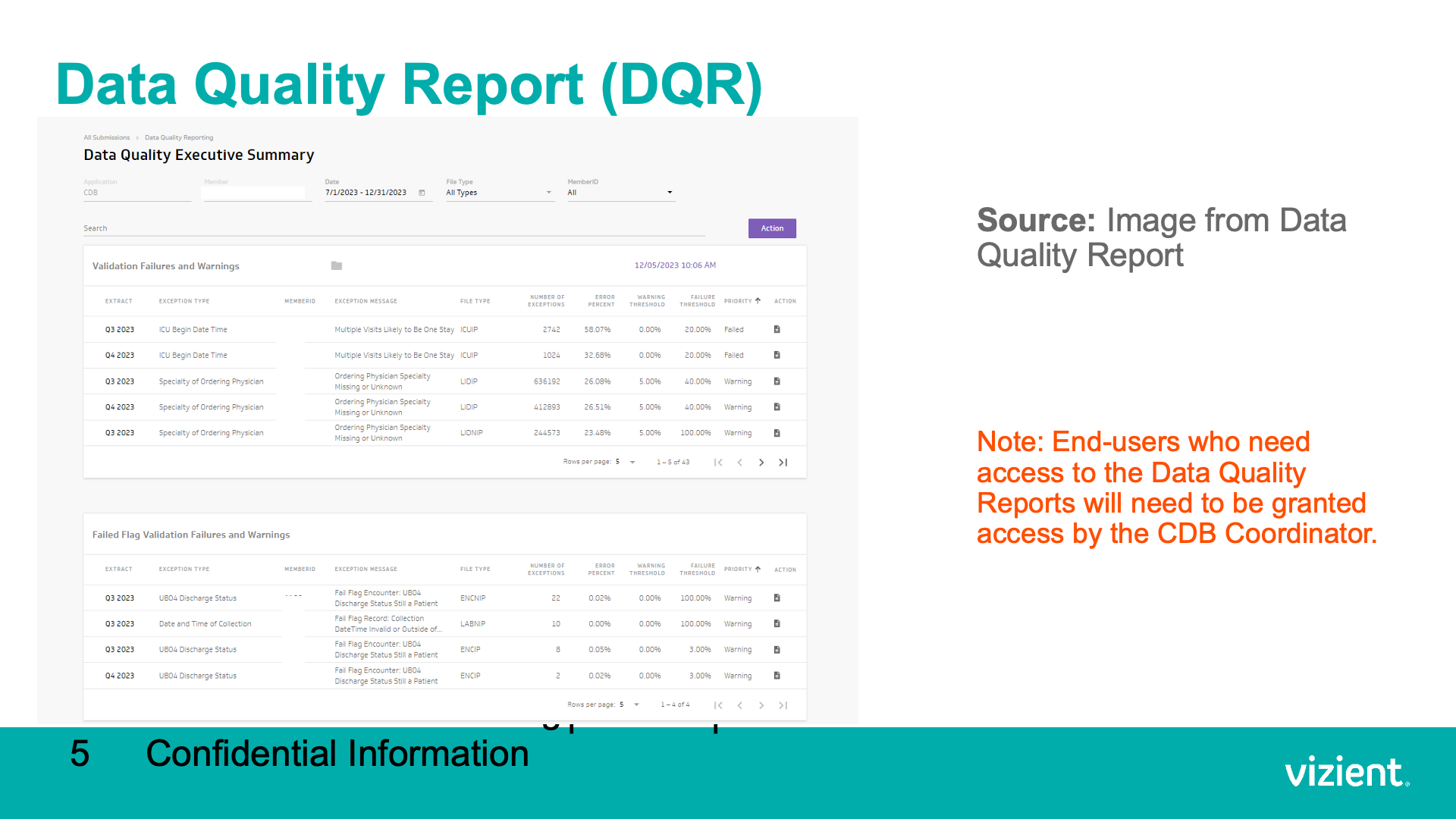Open action icon for Q4 2023 LIDIP row
The width and height of the screenshot is (1456, 819).
pos(777,407)
